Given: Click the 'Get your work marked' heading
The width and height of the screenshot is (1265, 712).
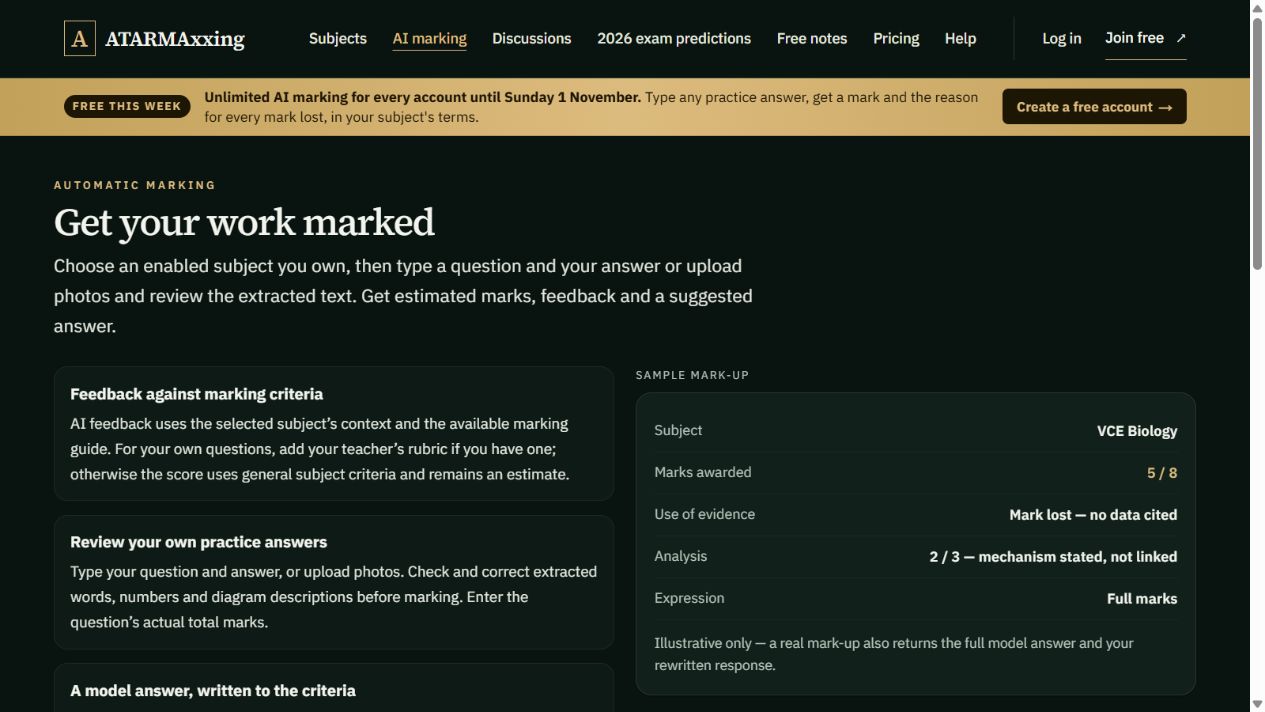Looking at the screenshot, I should pyautogui.click(x=244, y=222).
